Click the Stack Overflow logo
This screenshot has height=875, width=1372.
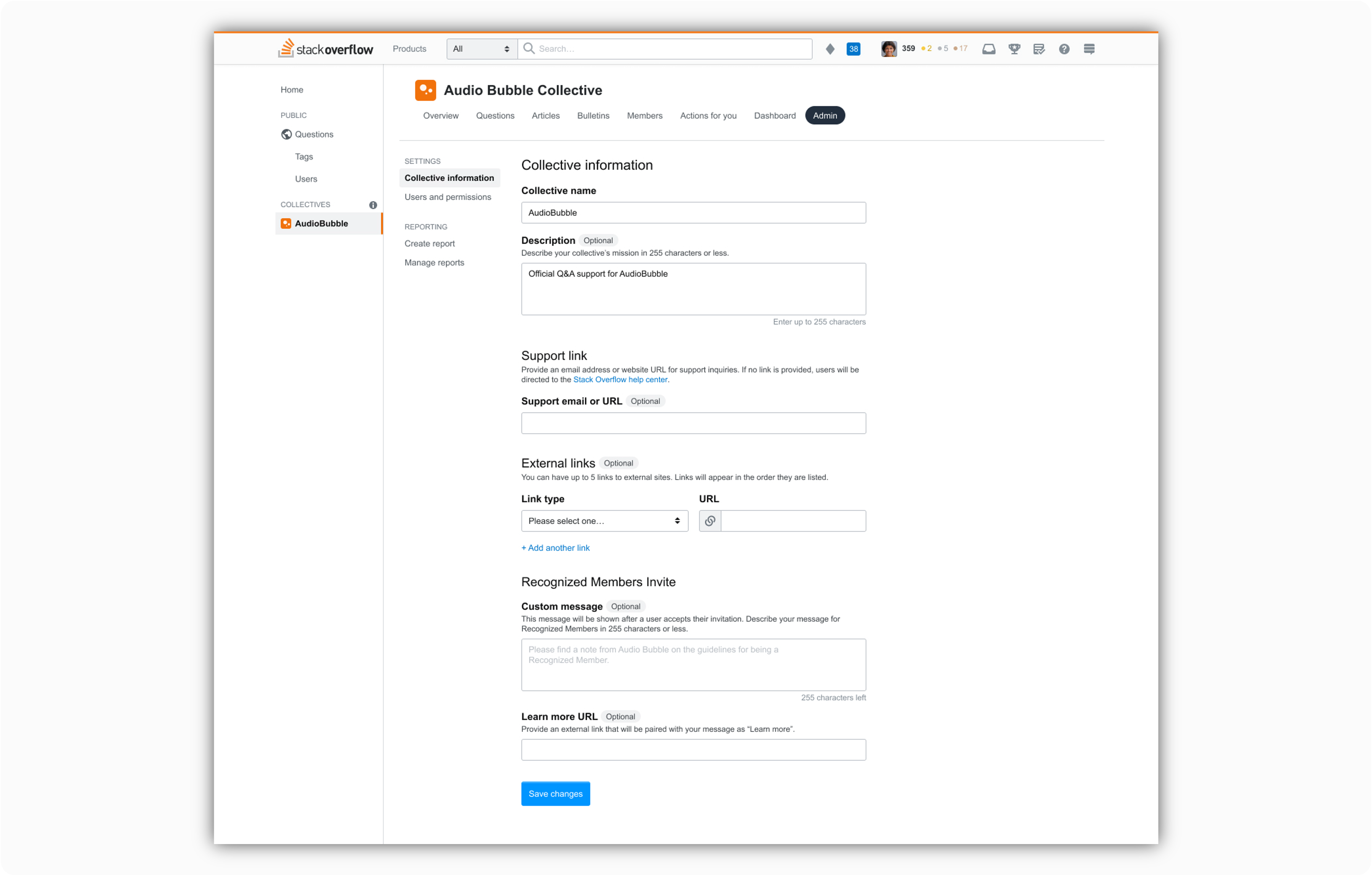pyautogui.click(x=325, y=49)
